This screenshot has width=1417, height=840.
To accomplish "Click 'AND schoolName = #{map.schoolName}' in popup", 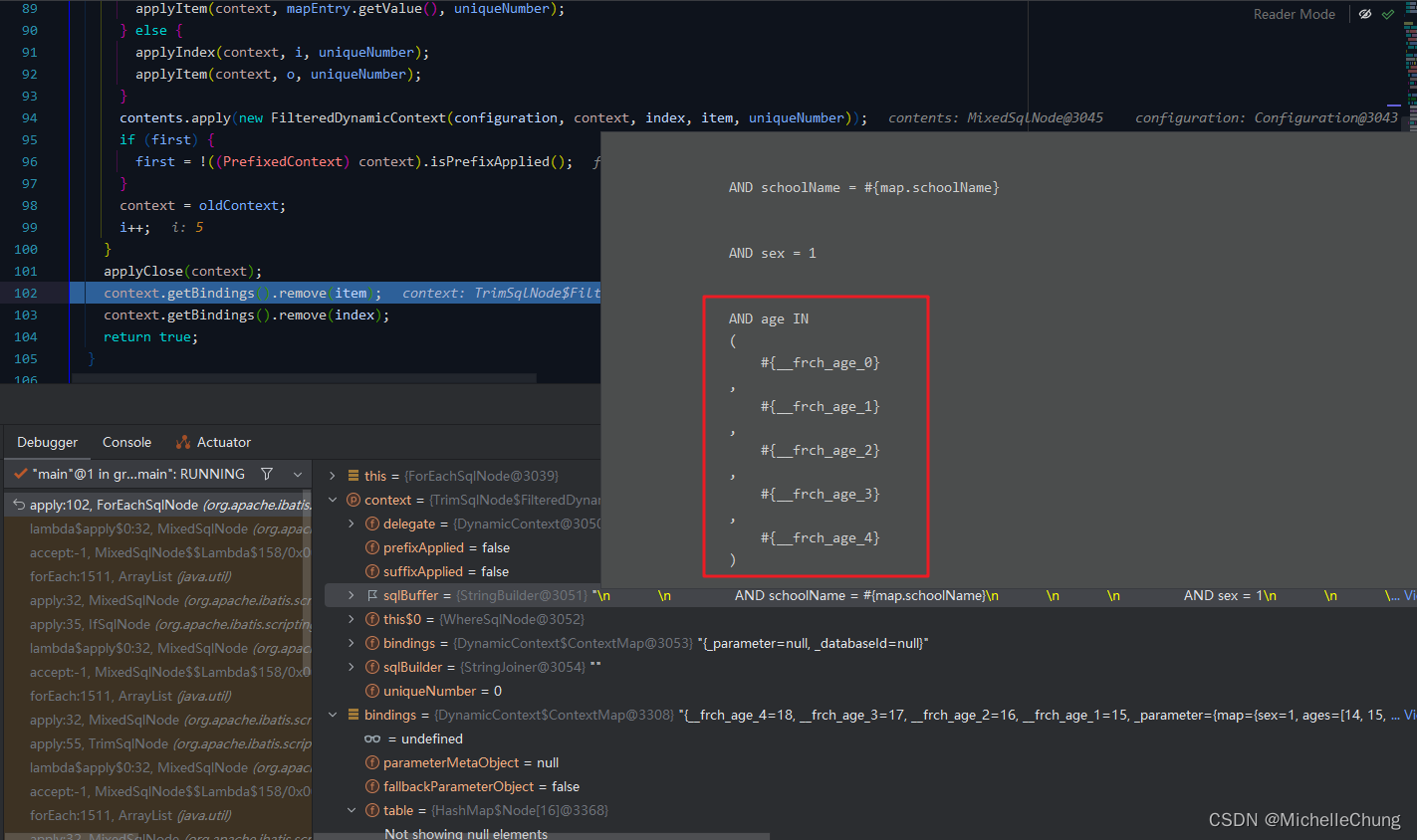I will [x=864, y=187].
